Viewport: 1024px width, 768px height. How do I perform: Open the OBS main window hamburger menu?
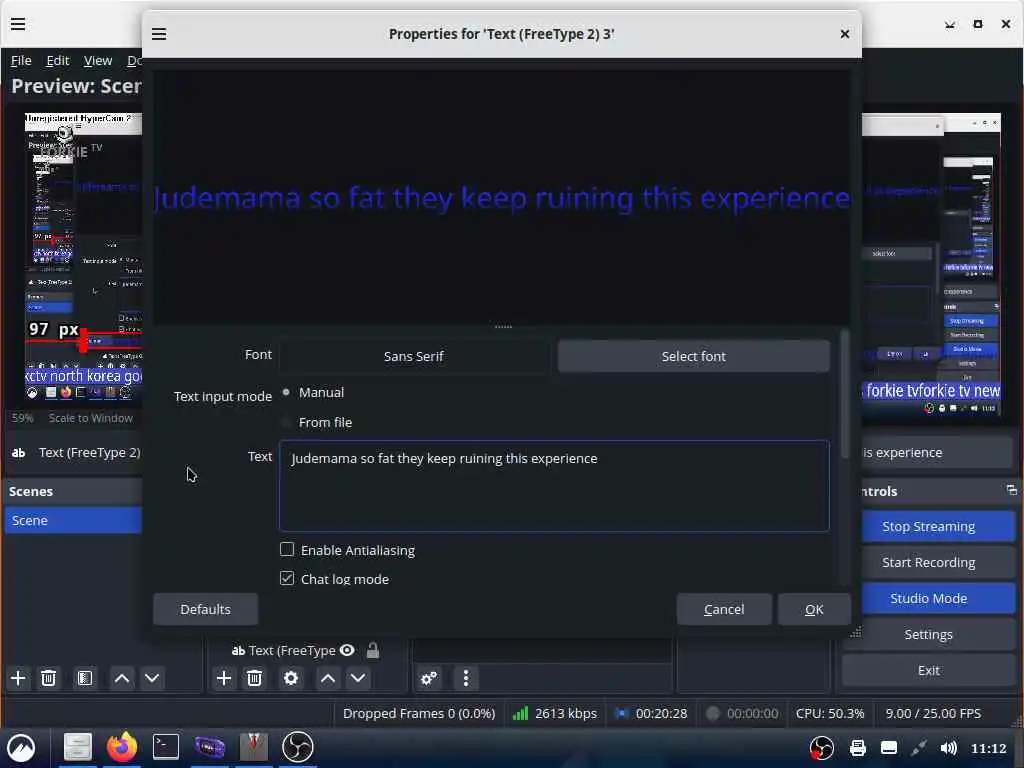pyautogui.click(x=18, y=24)
